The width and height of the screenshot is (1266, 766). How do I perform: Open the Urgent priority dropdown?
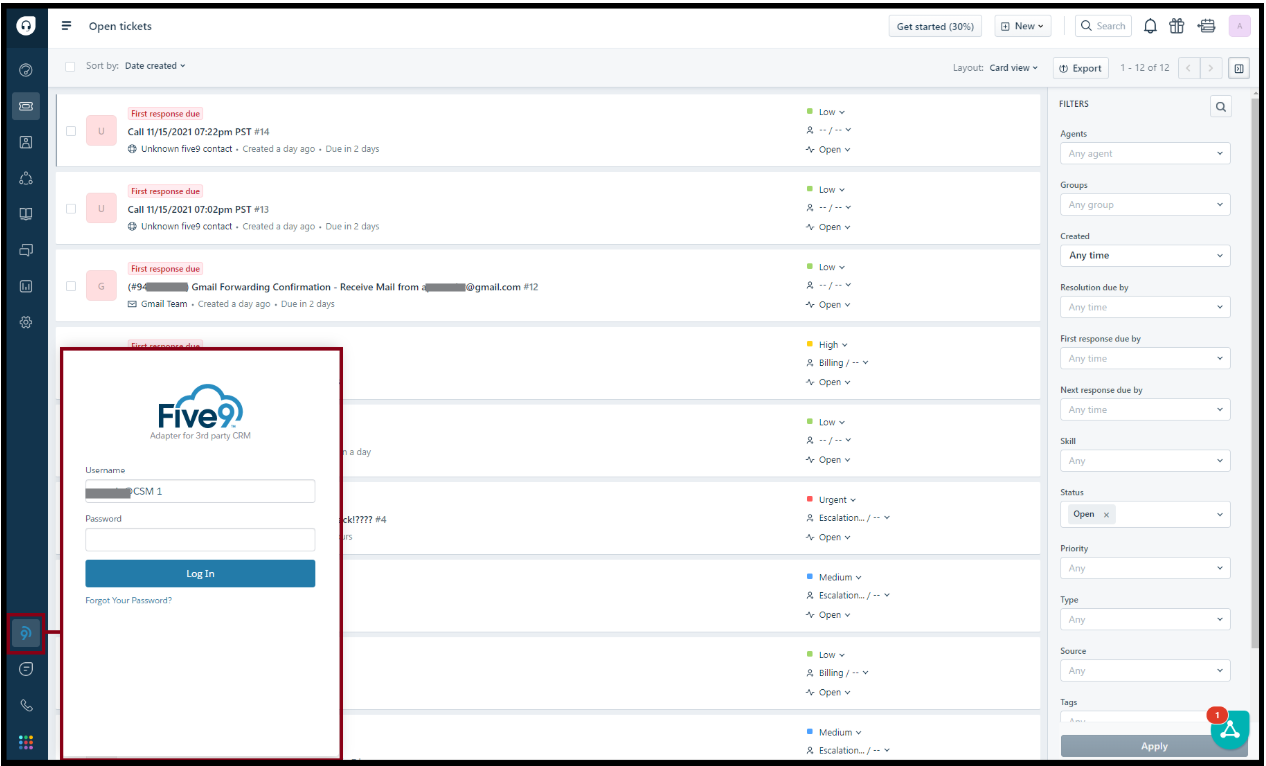click(831, 500)
